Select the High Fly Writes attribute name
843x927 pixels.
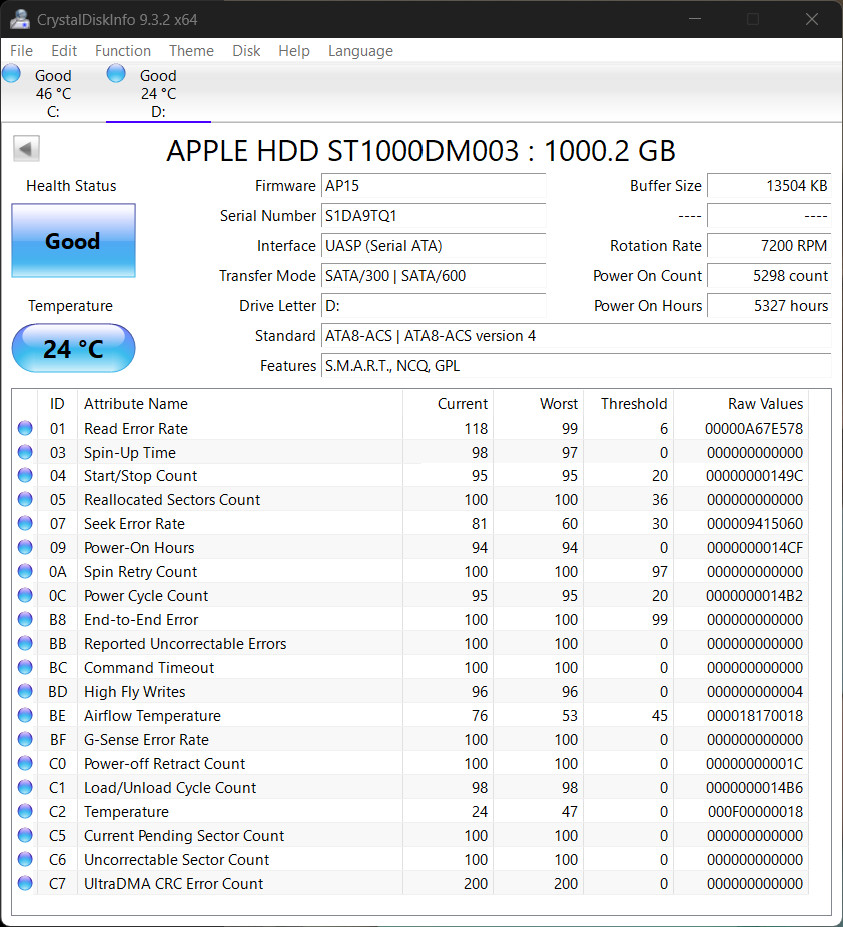tap(134, 692)
